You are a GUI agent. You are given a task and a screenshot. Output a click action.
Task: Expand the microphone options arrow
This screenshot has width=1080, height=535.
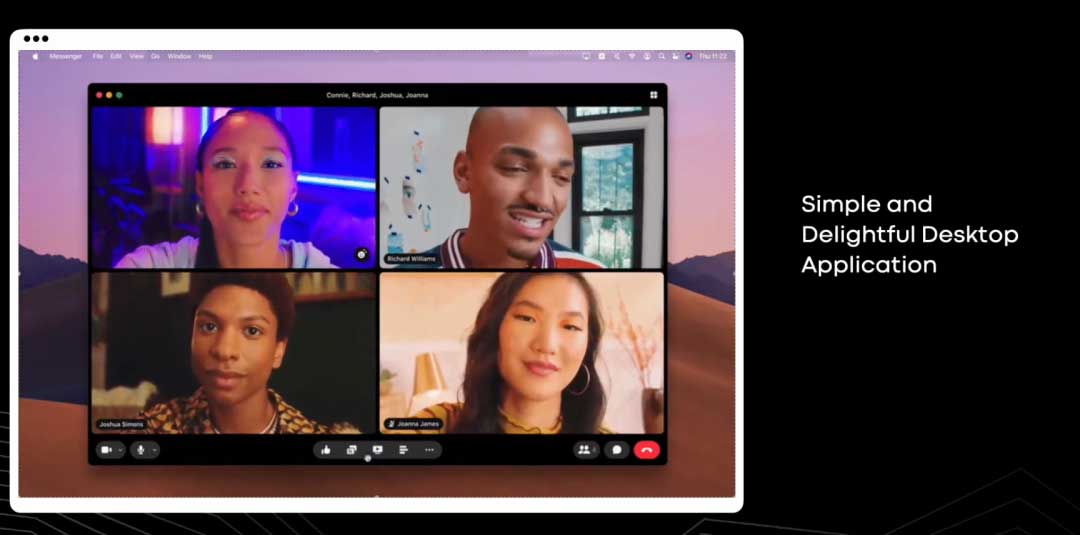click(154, 450)
